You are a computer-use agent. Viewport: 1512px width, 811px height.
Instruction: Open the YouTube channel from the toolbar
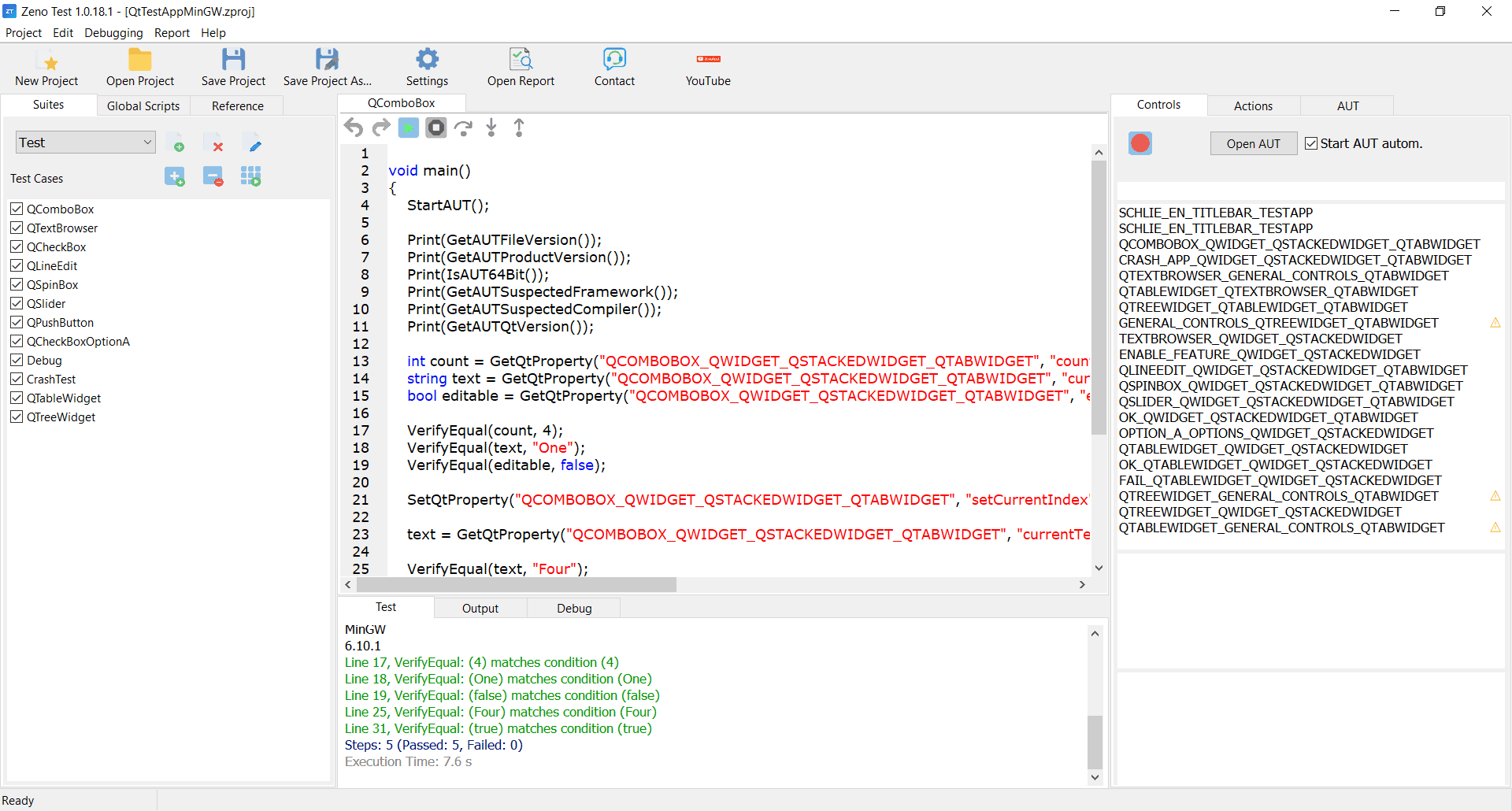(707, 69)
